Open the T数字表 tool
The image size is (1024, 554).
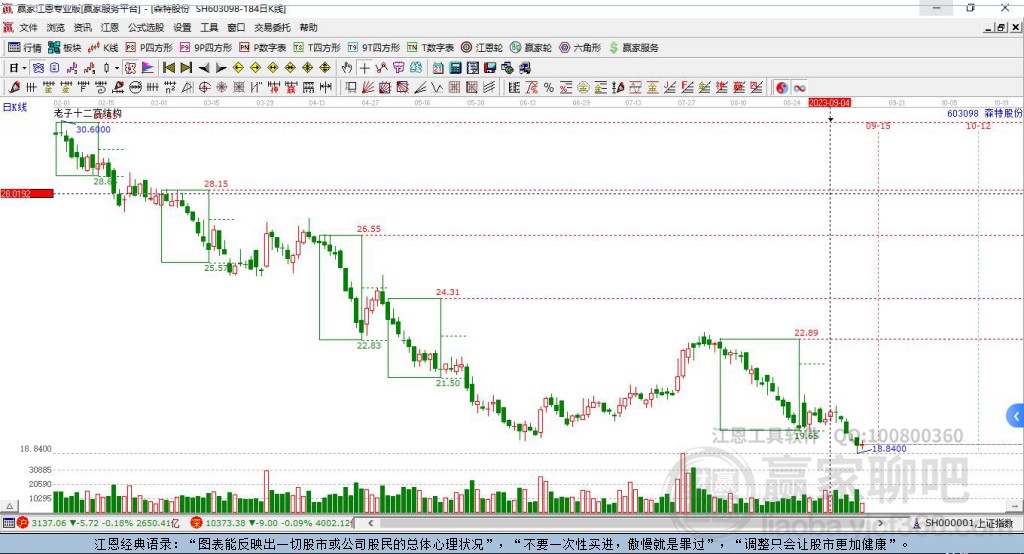click(430, 48)
